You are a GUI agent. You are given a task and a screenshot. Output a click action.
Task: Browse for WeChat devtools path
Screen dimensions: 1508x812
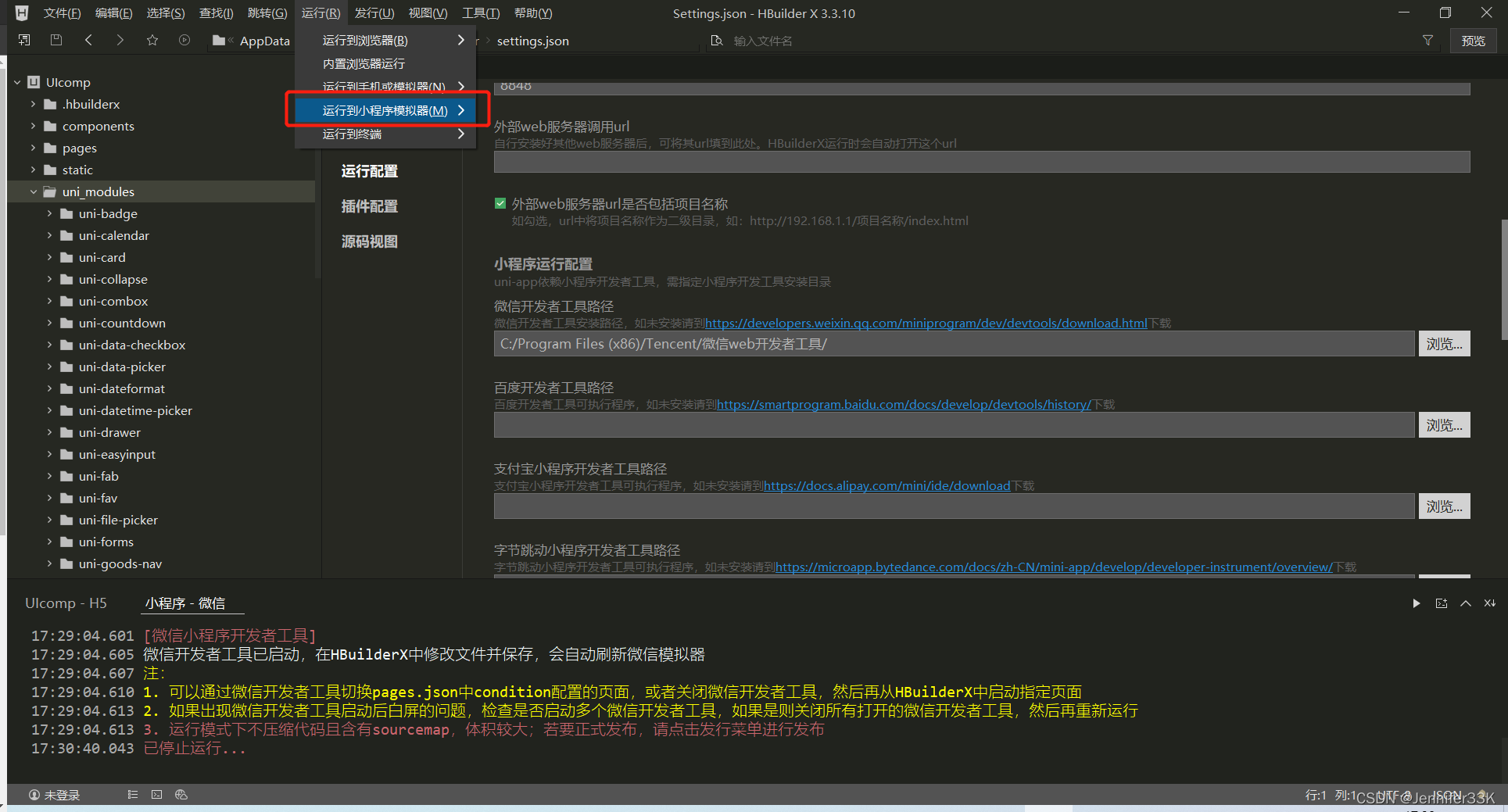[x=1444, y=344]
